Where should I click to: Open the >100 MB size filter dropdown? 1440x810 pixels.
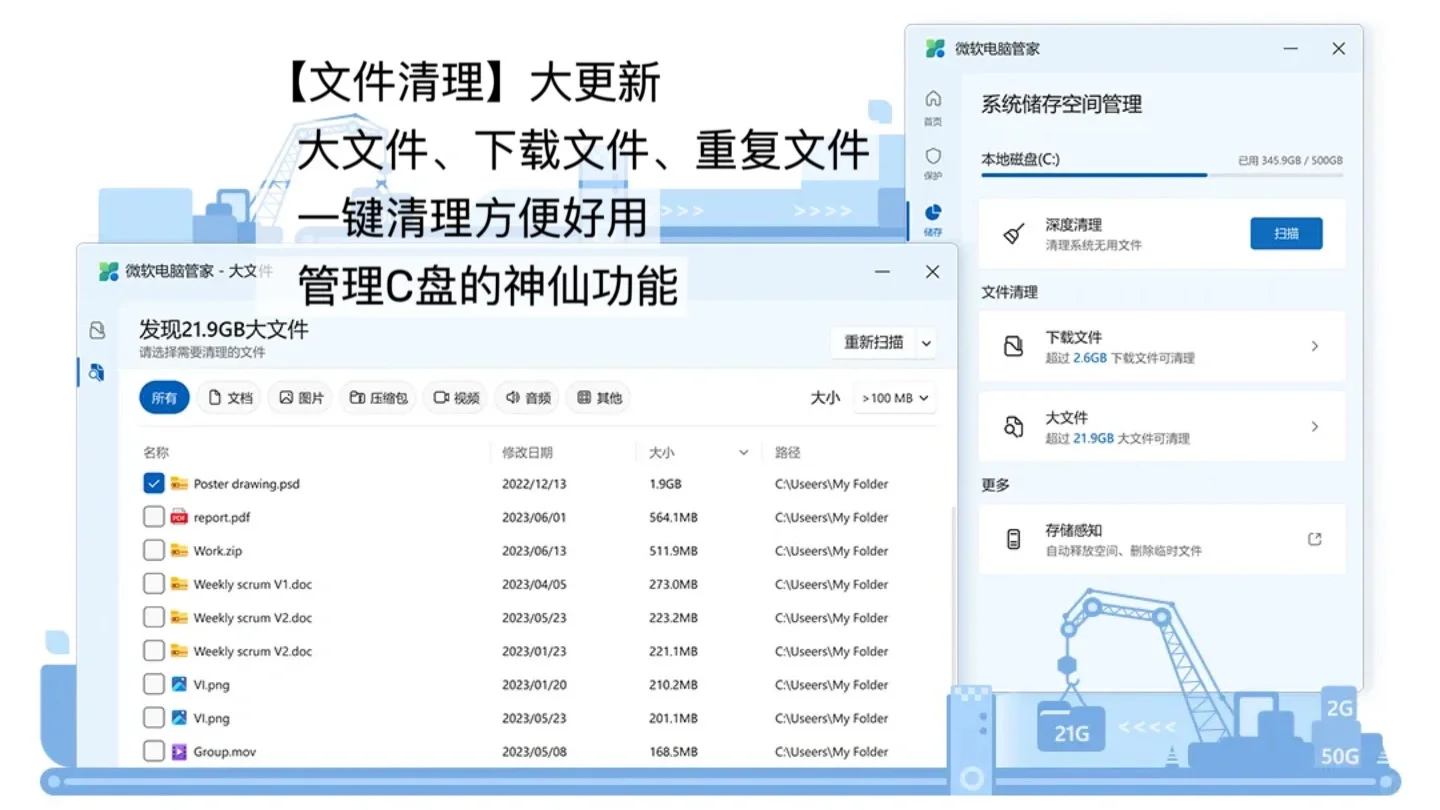click(x=894, y=397)
